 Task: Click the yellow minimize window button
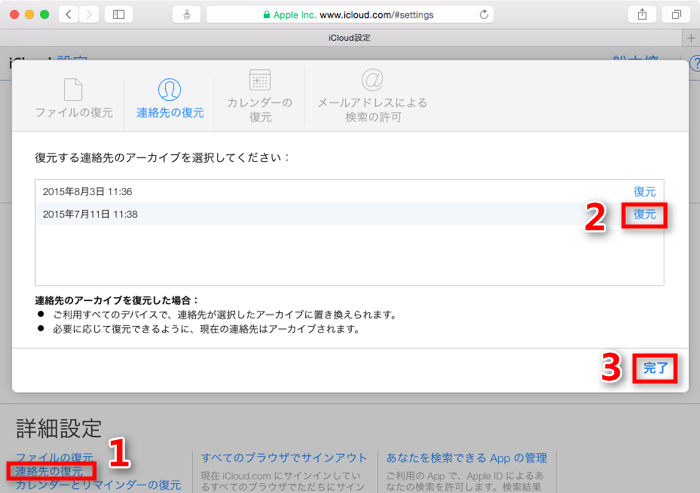point(29,15)
